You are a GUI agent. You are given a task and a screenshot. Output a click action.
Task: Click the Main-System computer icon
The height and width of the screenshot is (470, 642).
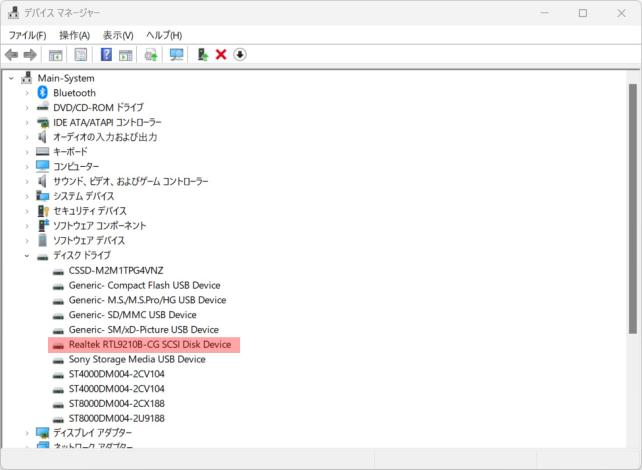[x=27, y=78]
